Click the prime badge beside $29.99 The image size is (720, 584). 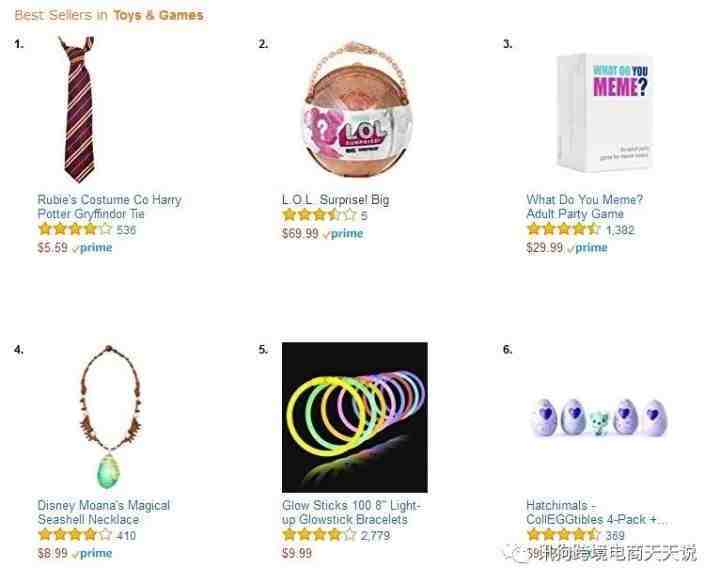click(x=587, y=248)
